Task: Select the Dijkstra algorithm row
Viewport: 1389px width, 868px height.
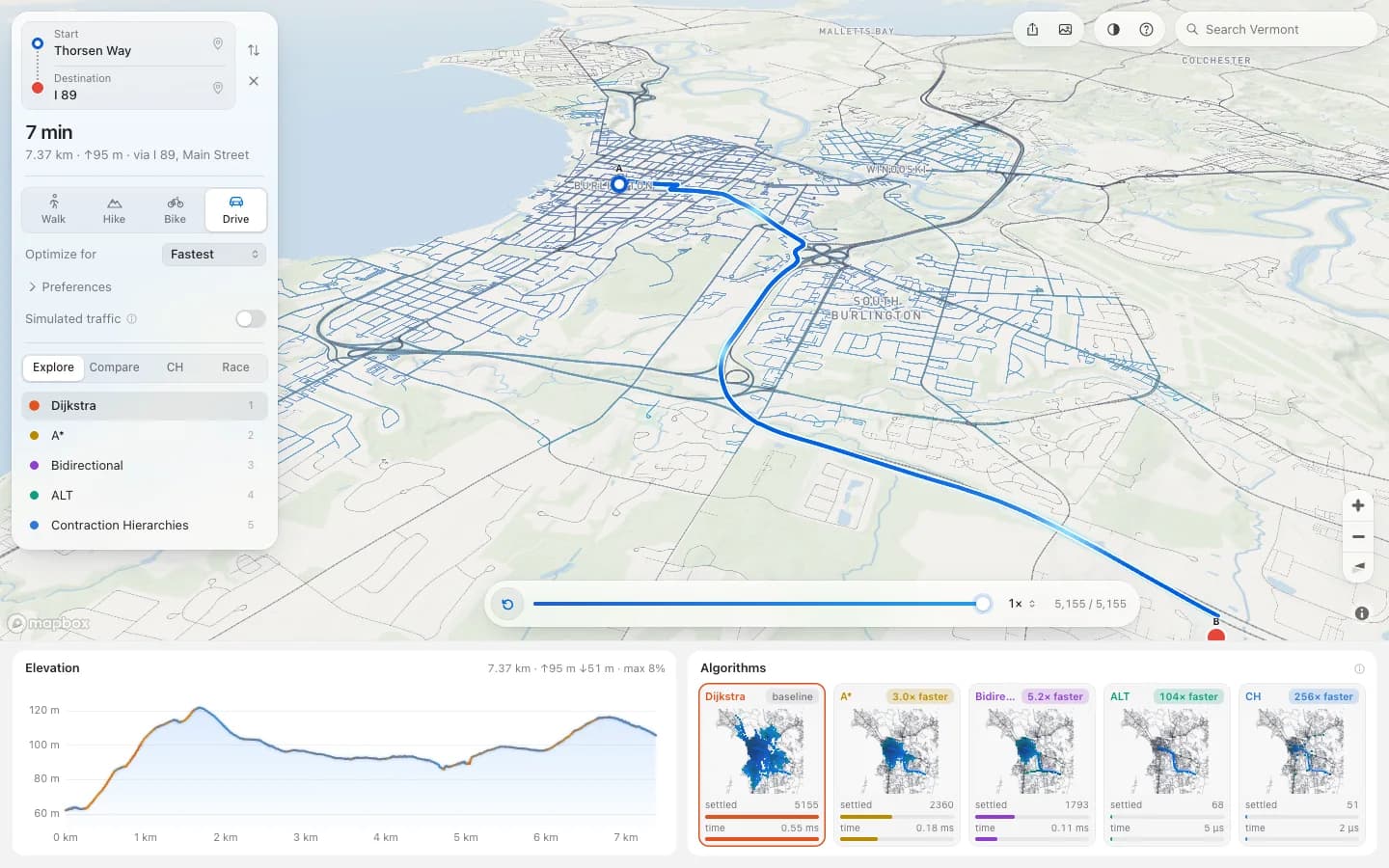Action: pos(145,406)
